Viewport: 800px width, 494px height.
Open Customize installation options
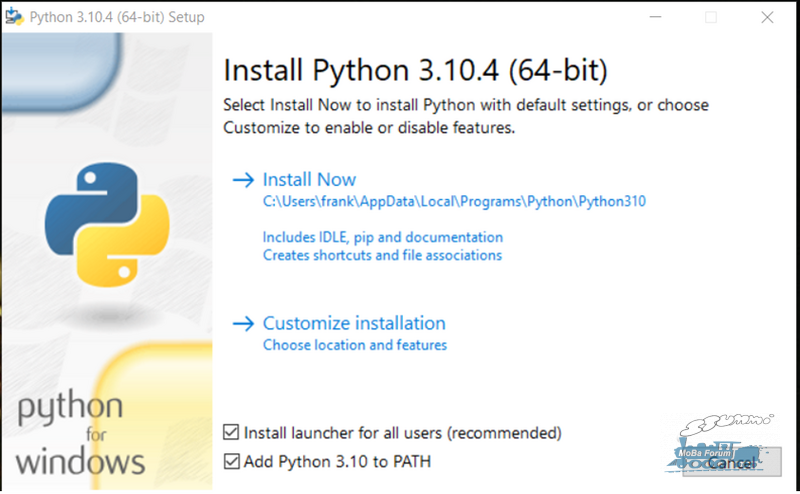tap(354, 324)
